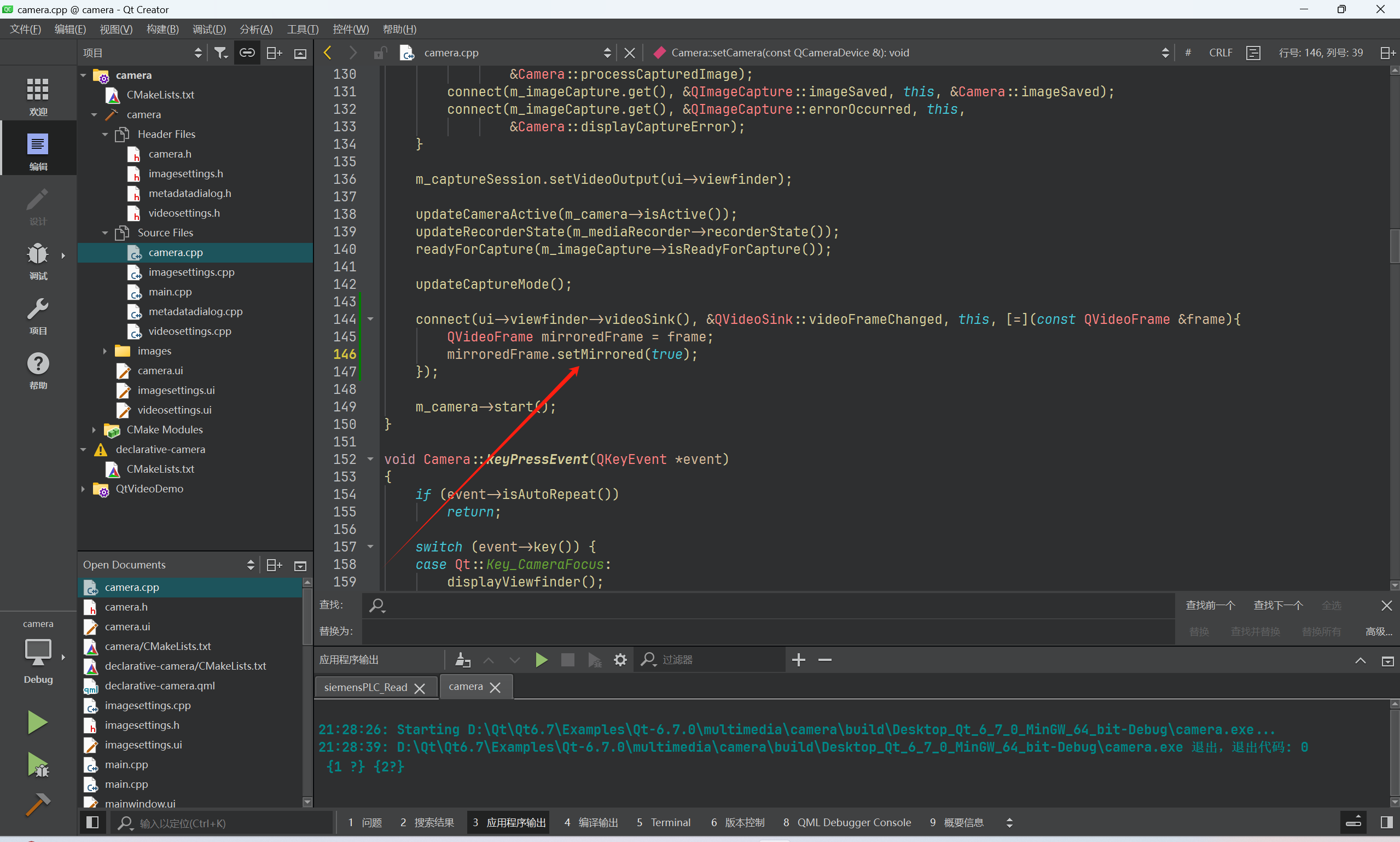Switch to 设计 (Design) mode

tap(37, 207)
